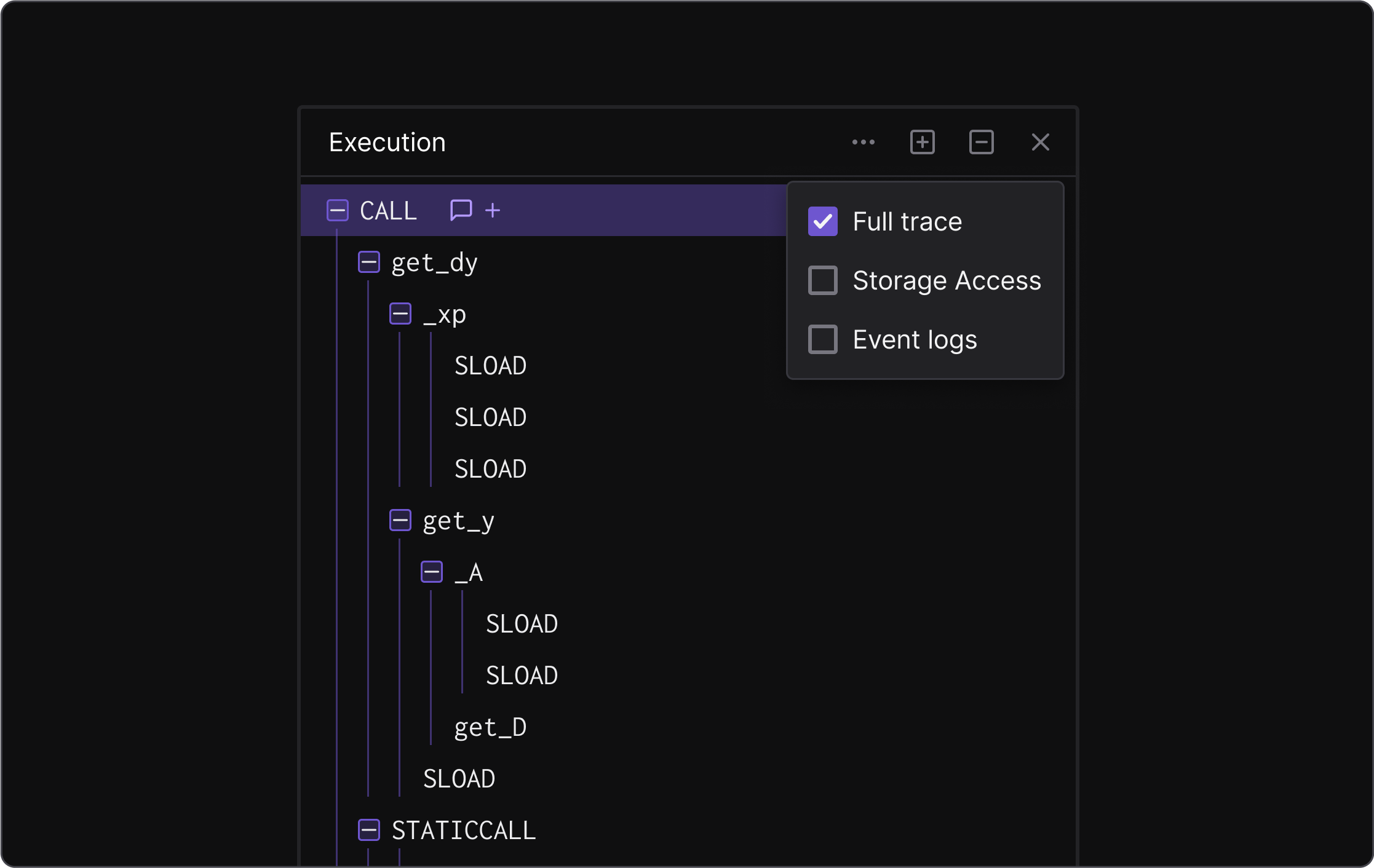Click the plus icon next to CALL

[493, 210]
